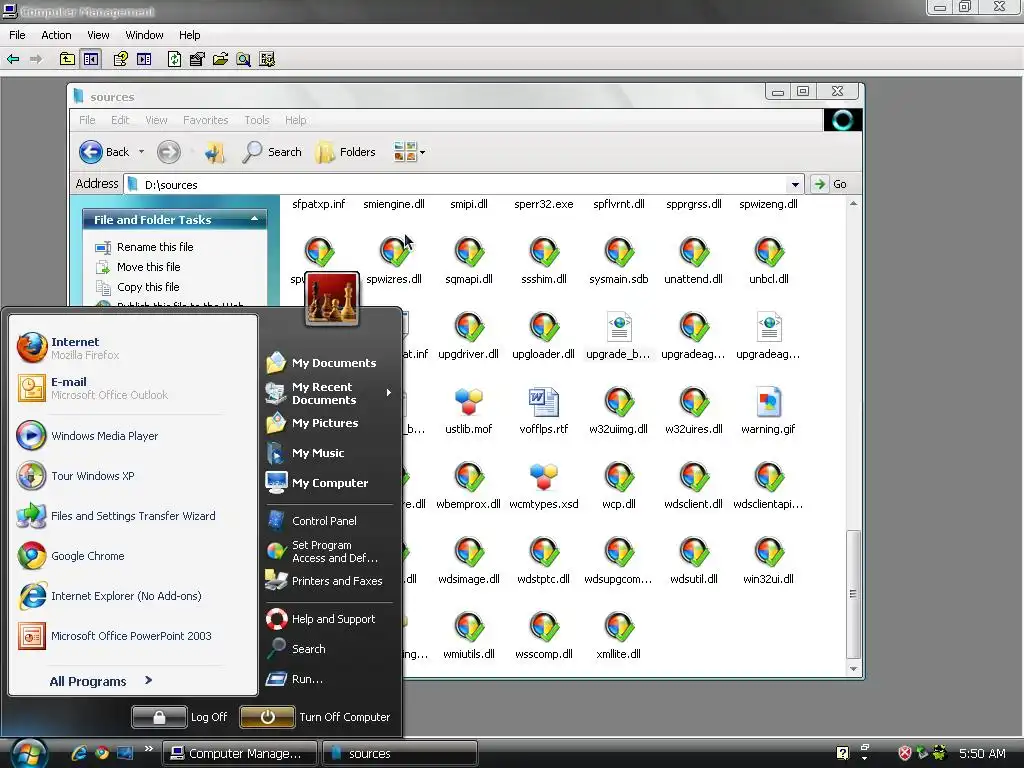Screen dimensions: 1024x768
Task: Launch Microsoft Office PowerPoint 2003
Action: pyautogui.click(x=115, y=636)
